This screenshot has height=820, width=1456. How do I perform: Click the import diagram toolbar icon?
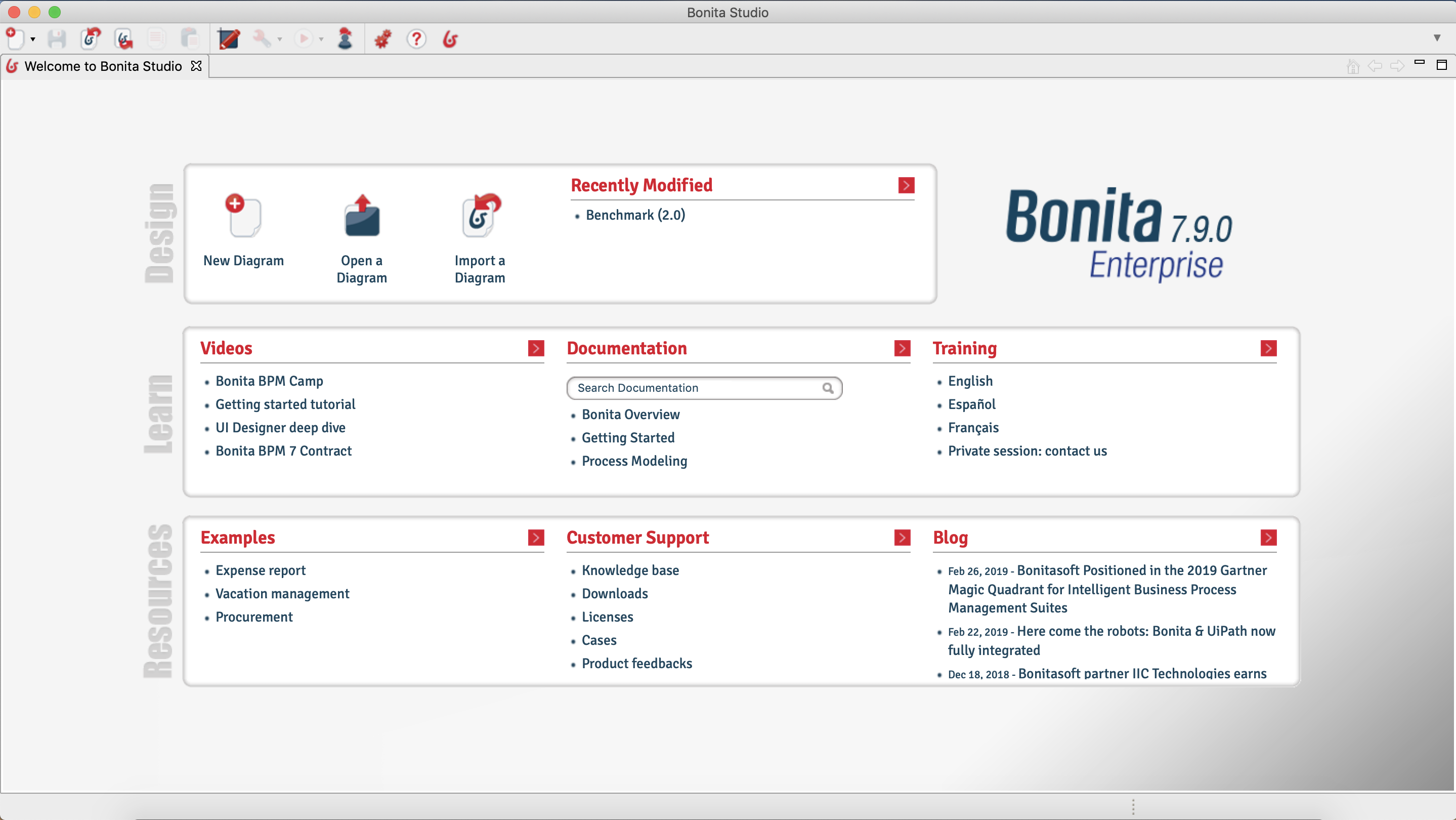pos(91,38)
